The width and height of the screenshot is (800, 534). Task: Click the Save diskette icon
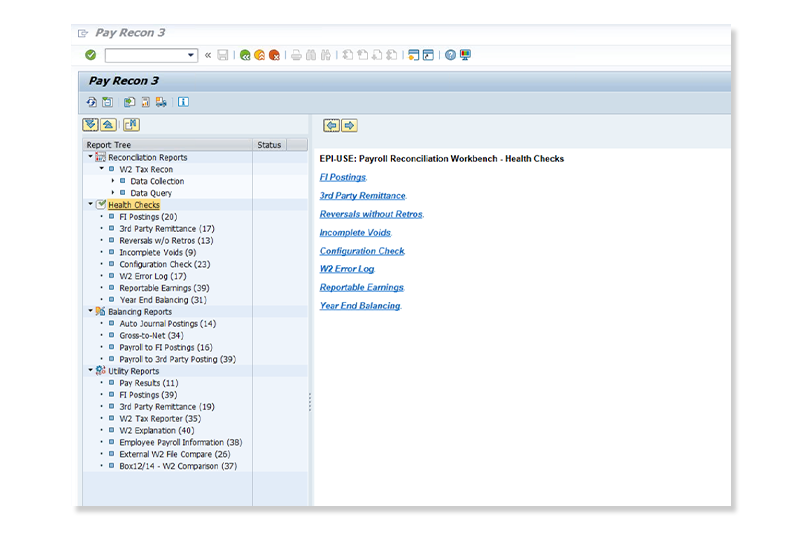click(x=223, y=55)
